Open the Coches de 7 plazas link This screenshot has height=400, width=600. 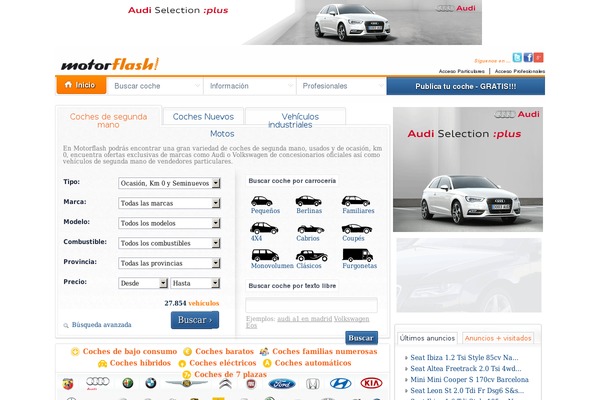(x=230, y=374)
